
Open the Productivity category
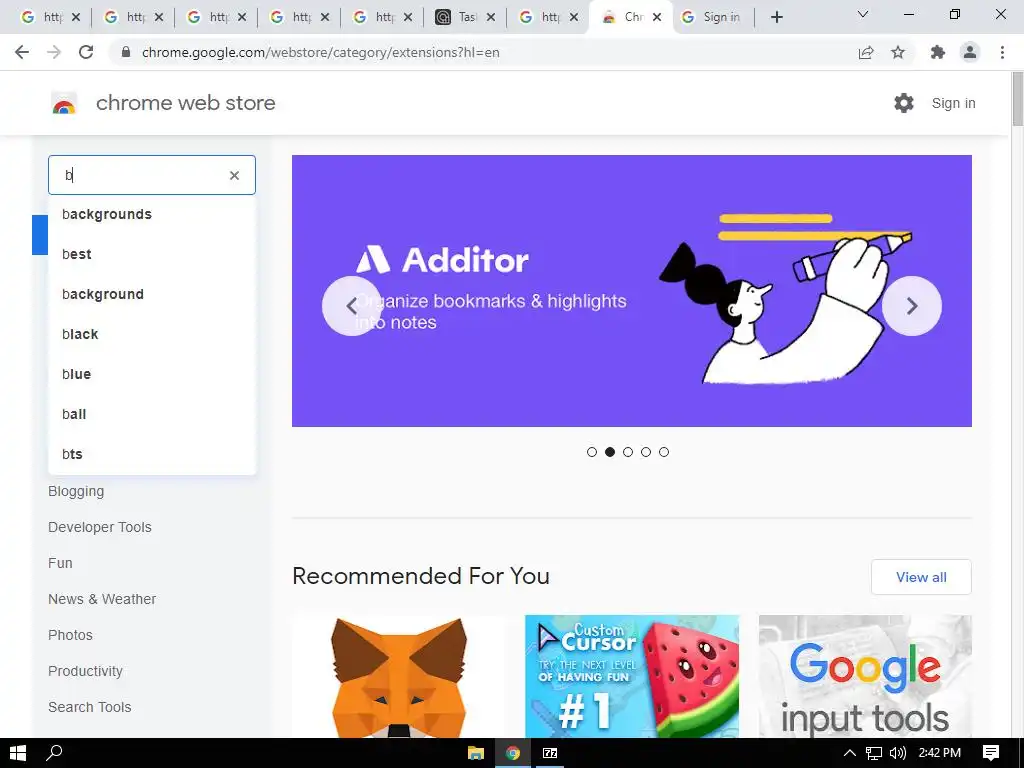tap(85, 671)
